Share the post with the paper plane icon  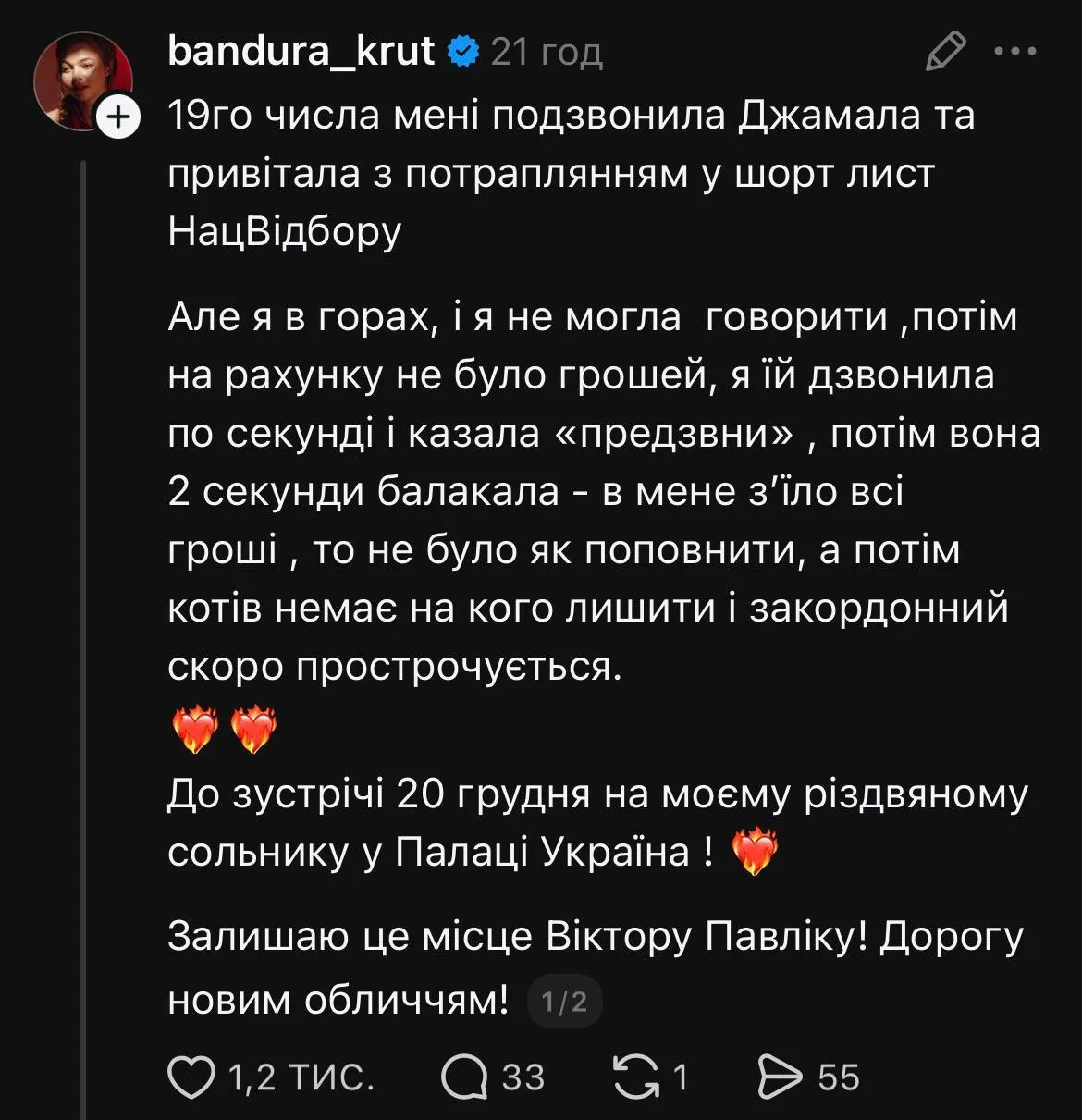click(780, 1077)
